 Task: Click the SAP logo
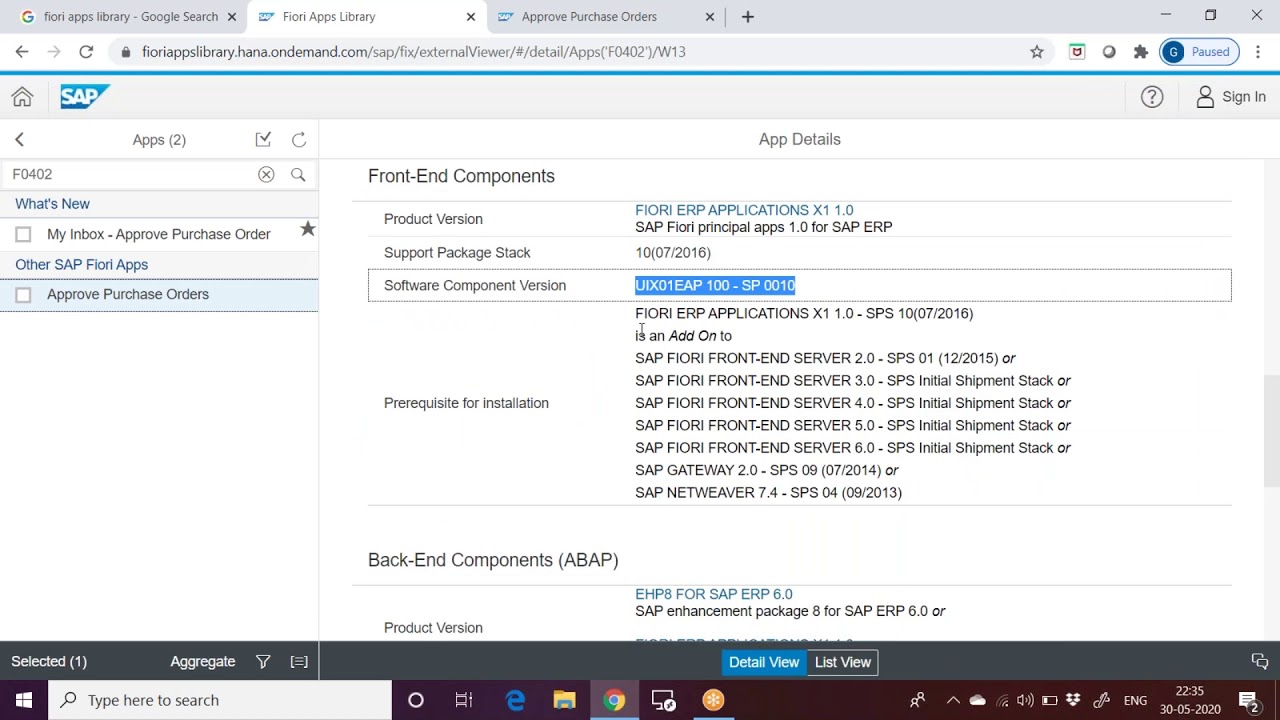coord(84,96)
